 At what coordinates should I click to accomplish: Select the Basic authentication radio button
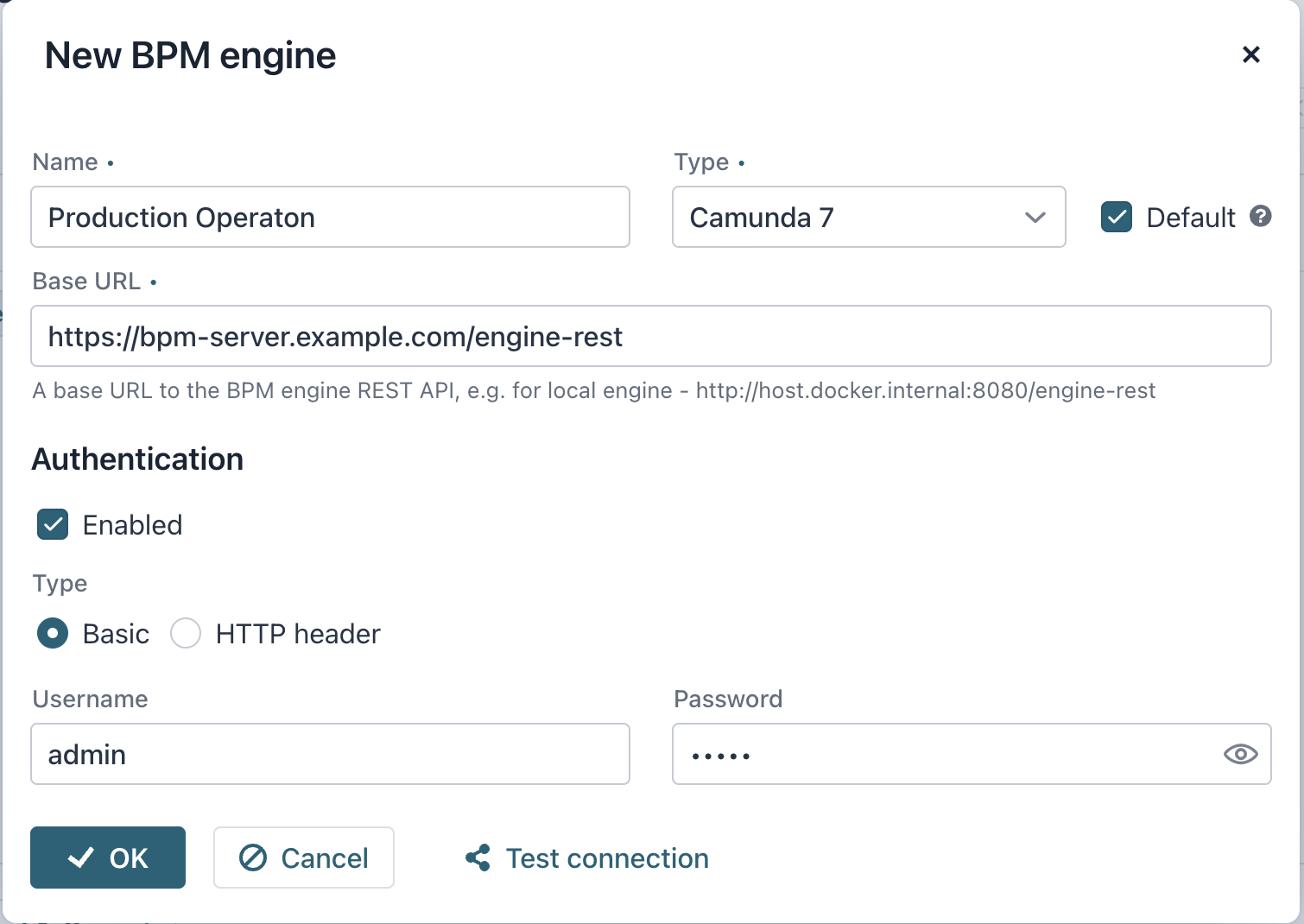coord(52,633)
